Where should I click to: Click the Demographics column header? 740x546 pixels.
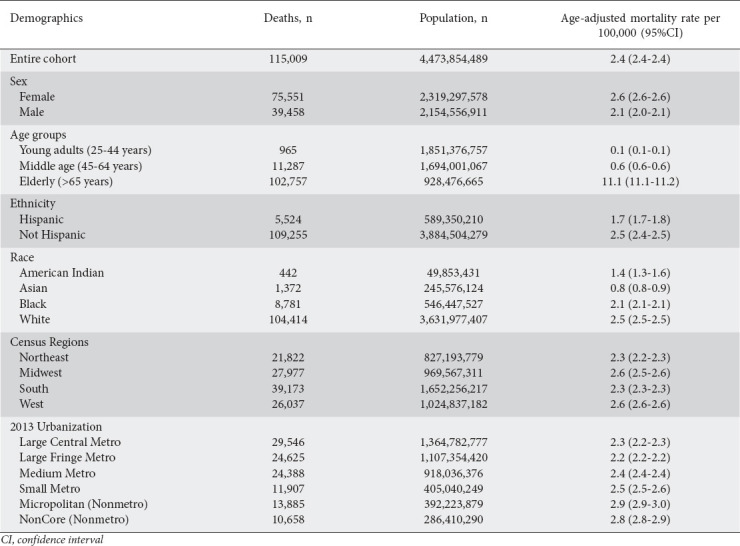(49, 17)
